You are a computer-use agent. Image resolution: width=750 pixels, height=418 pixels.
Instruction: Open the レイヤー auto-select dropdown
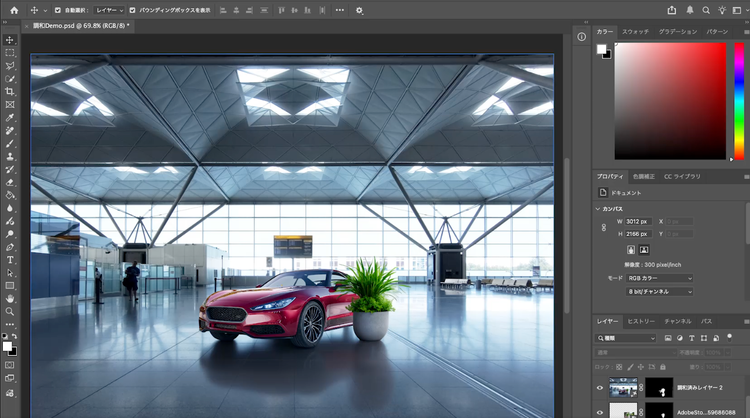pos(109,10)
